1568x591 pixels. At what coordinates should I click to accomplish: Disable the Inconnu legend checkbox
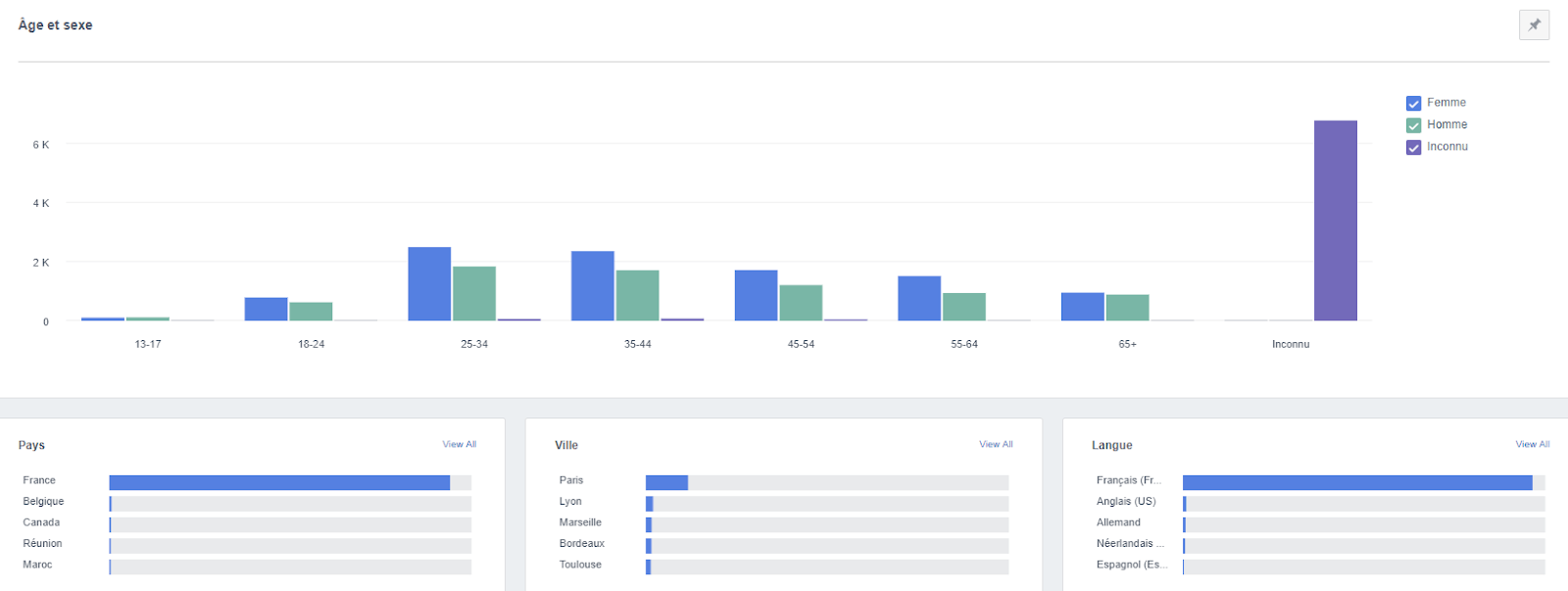tap(1413, 147)
